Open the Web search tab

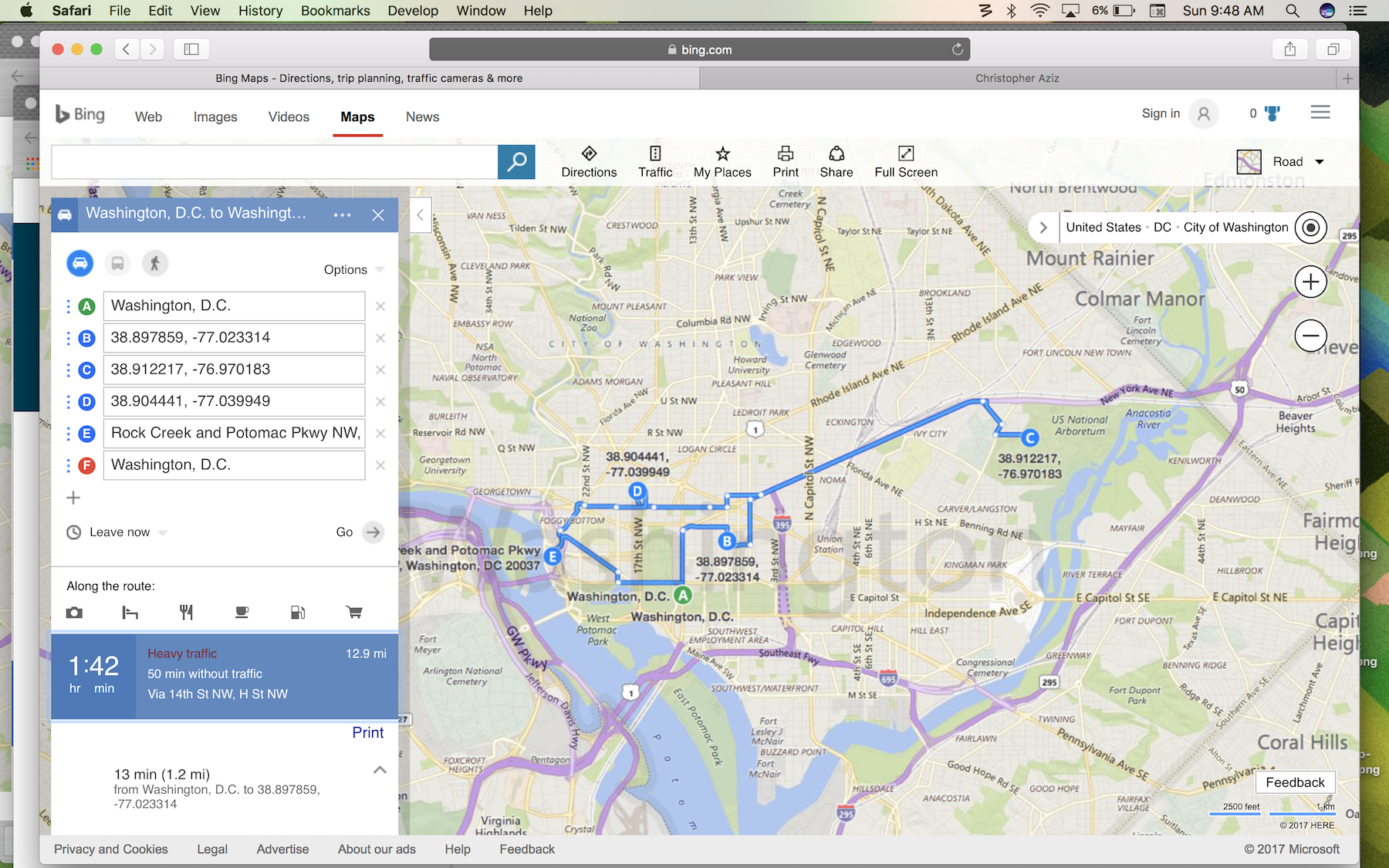(148, 117)
